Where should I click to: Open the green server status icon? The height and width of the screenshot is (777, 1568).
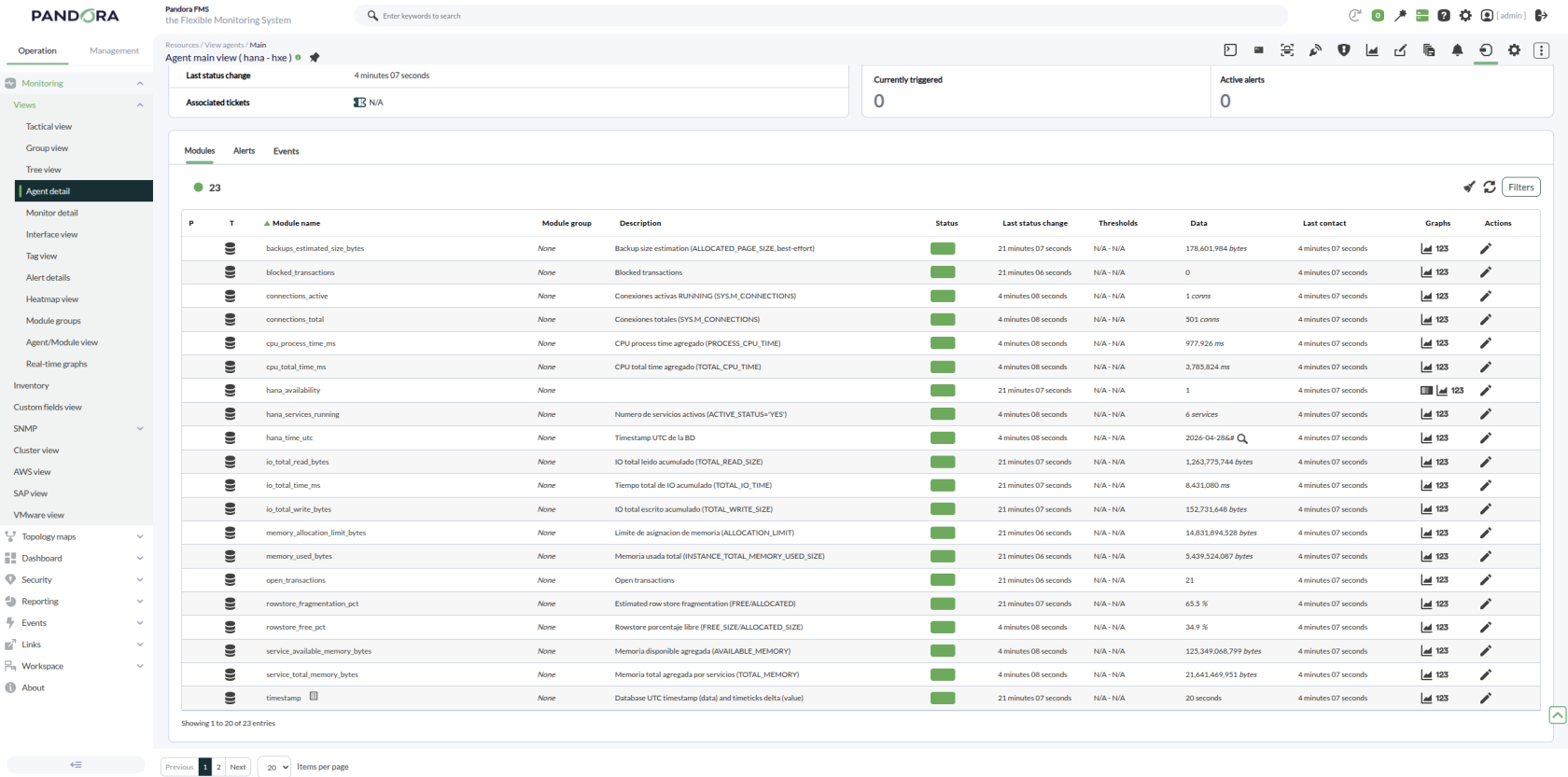click(1422, 15)
